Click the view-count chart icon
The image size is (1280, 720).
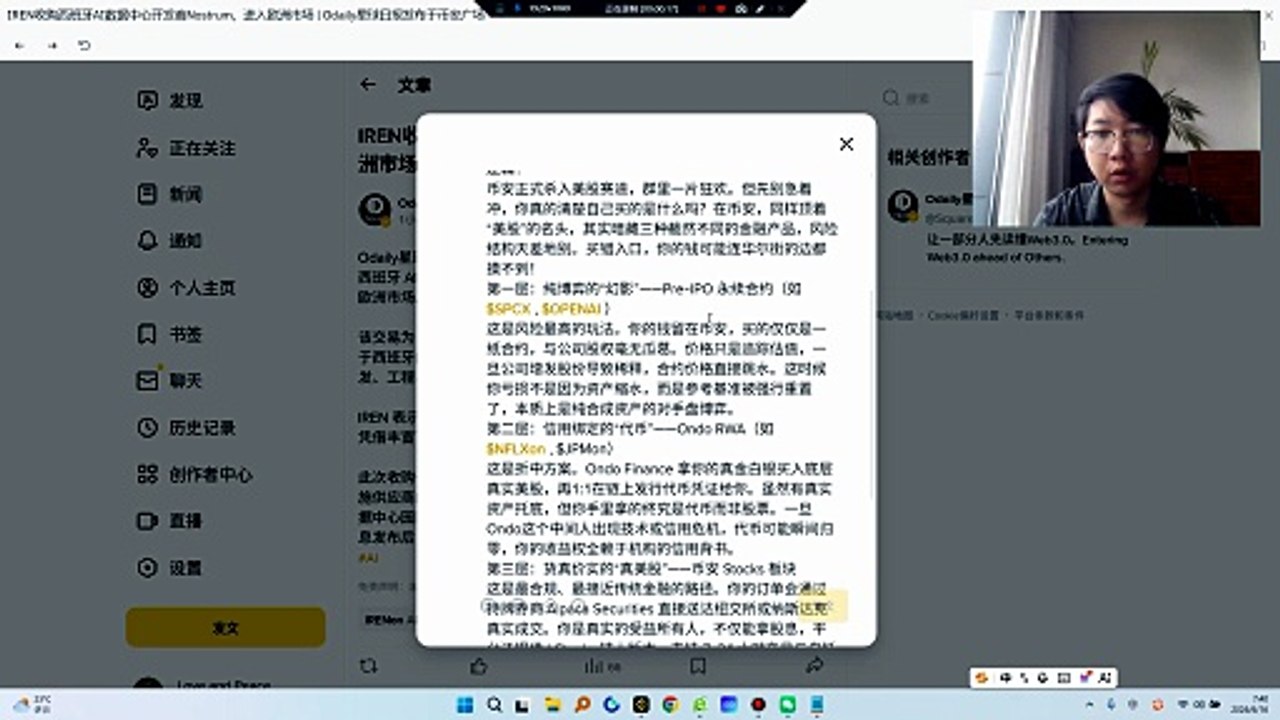tap(595, 665)
